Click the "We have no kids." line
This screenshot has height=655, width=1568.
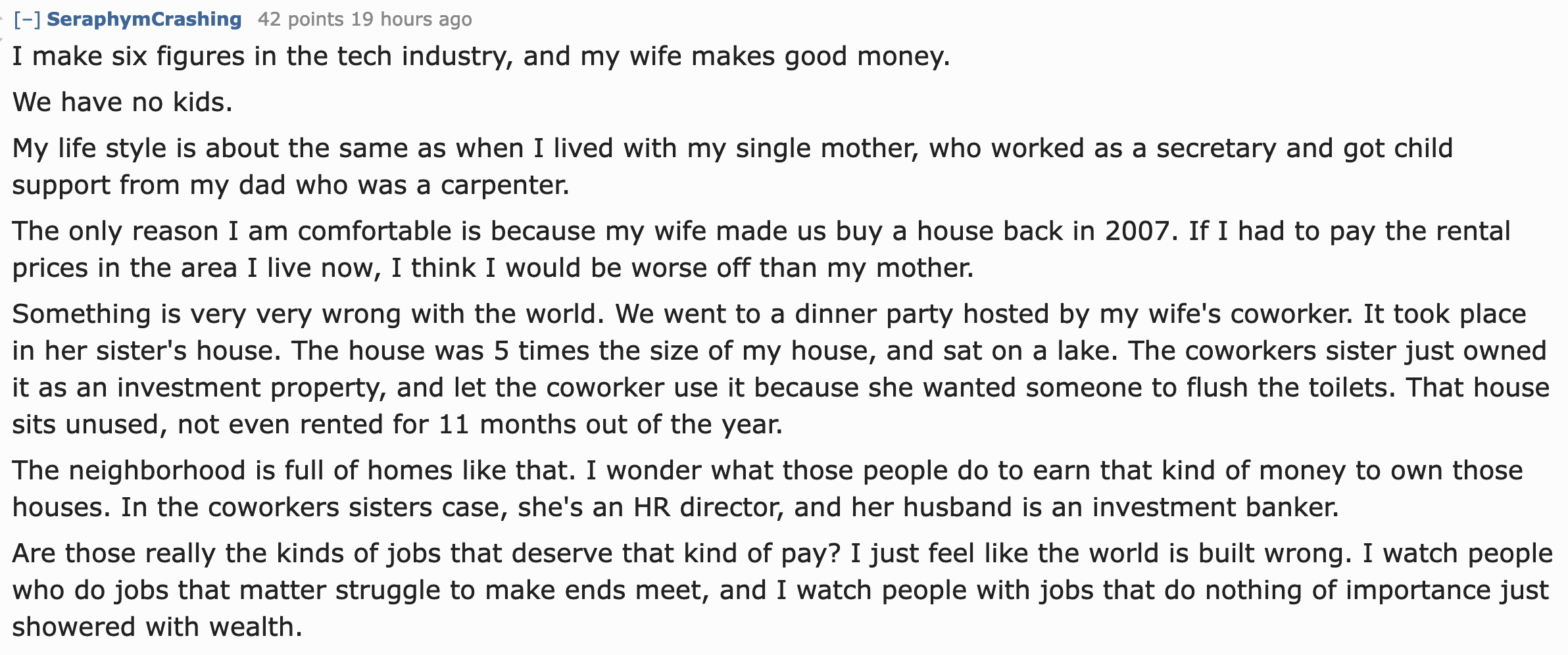coord(122,103)
